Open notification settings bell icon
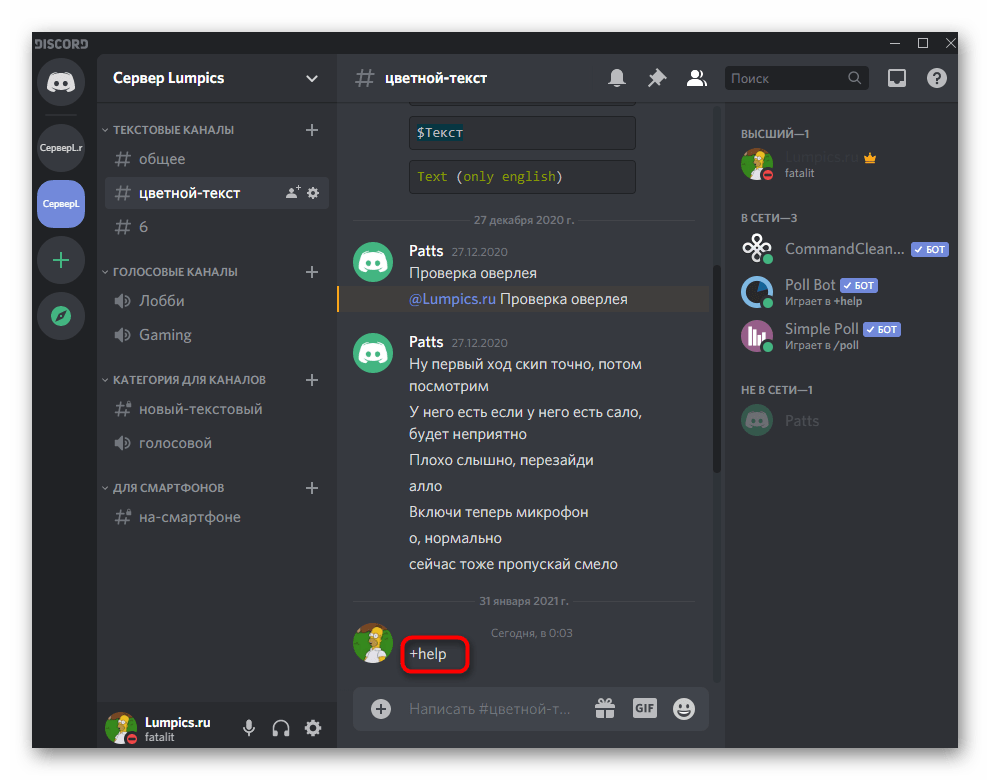The width and height of the screenshot is (990, 780). click(617, 78)
